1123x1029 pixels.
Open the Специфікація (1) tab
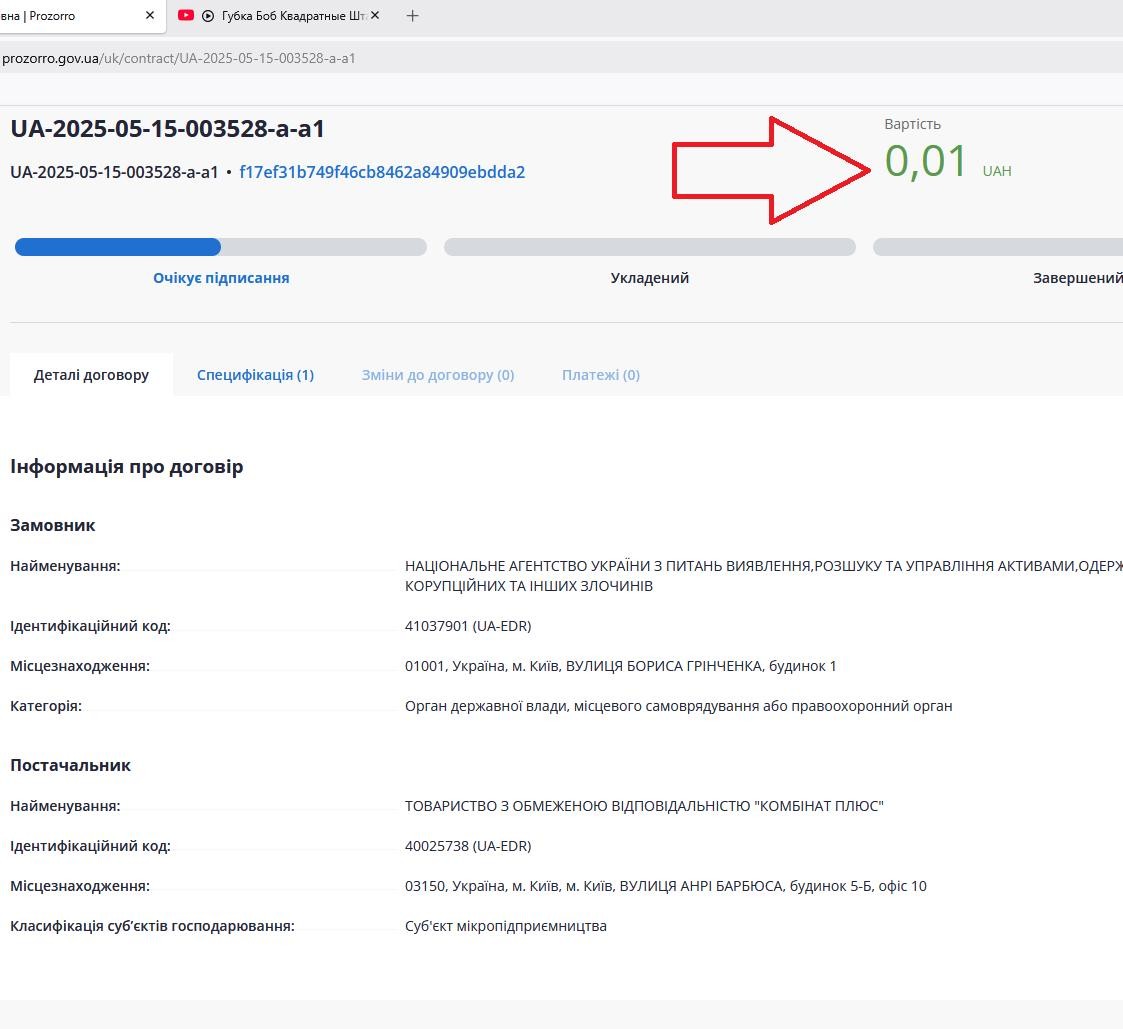coord(255,375)
